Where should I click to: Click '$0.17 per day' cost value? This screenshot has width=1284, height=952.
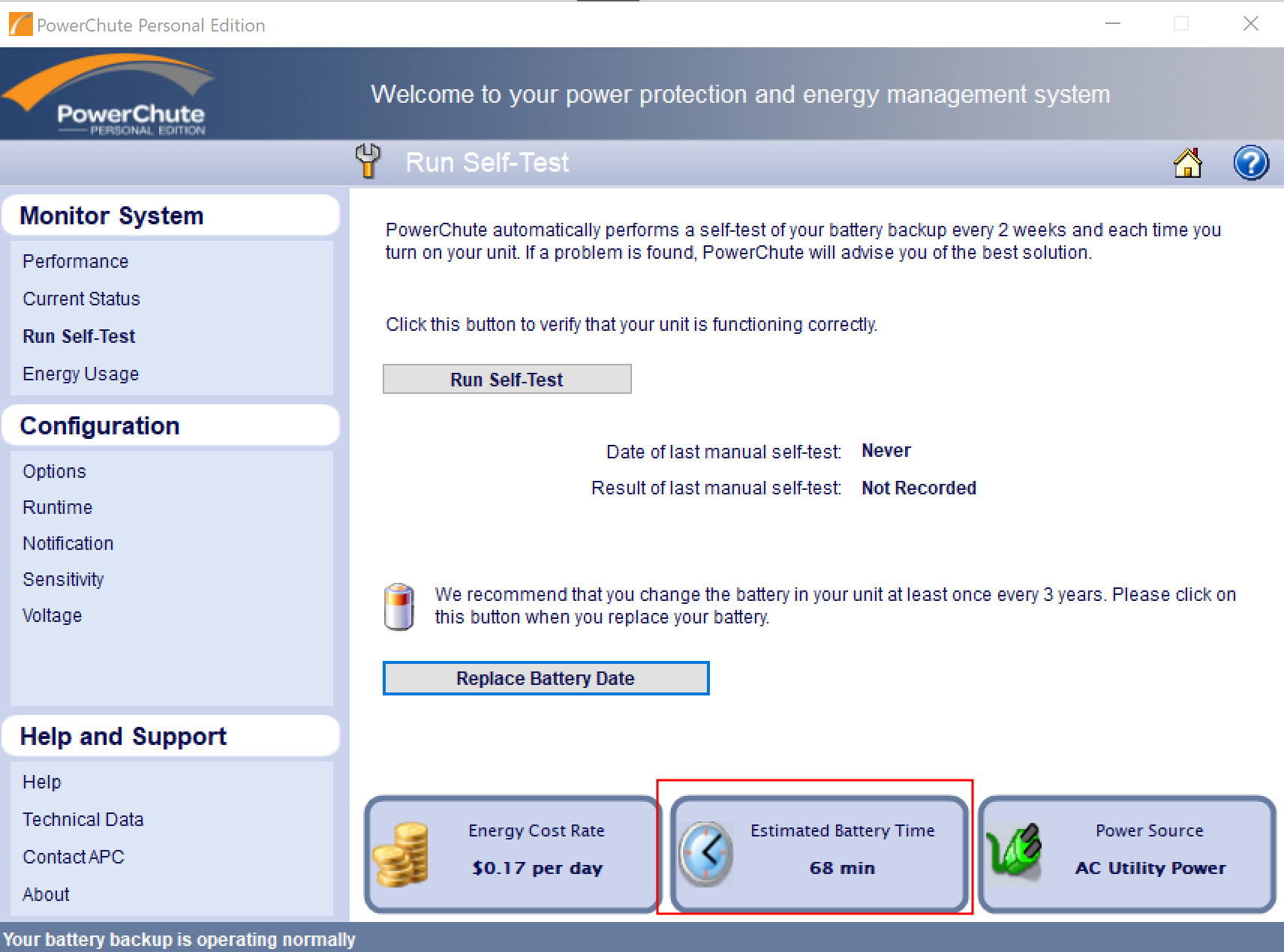click(x=537, y=868)
